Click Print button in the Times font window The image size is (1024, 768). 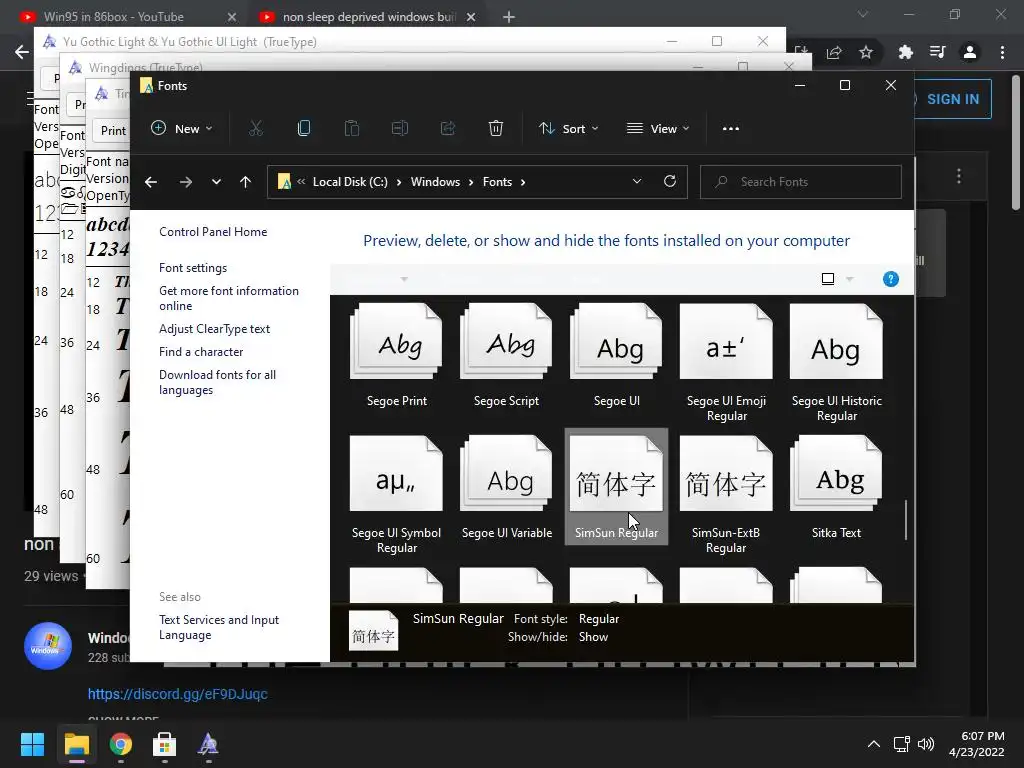pyautogui.click(x=113, y=131)
